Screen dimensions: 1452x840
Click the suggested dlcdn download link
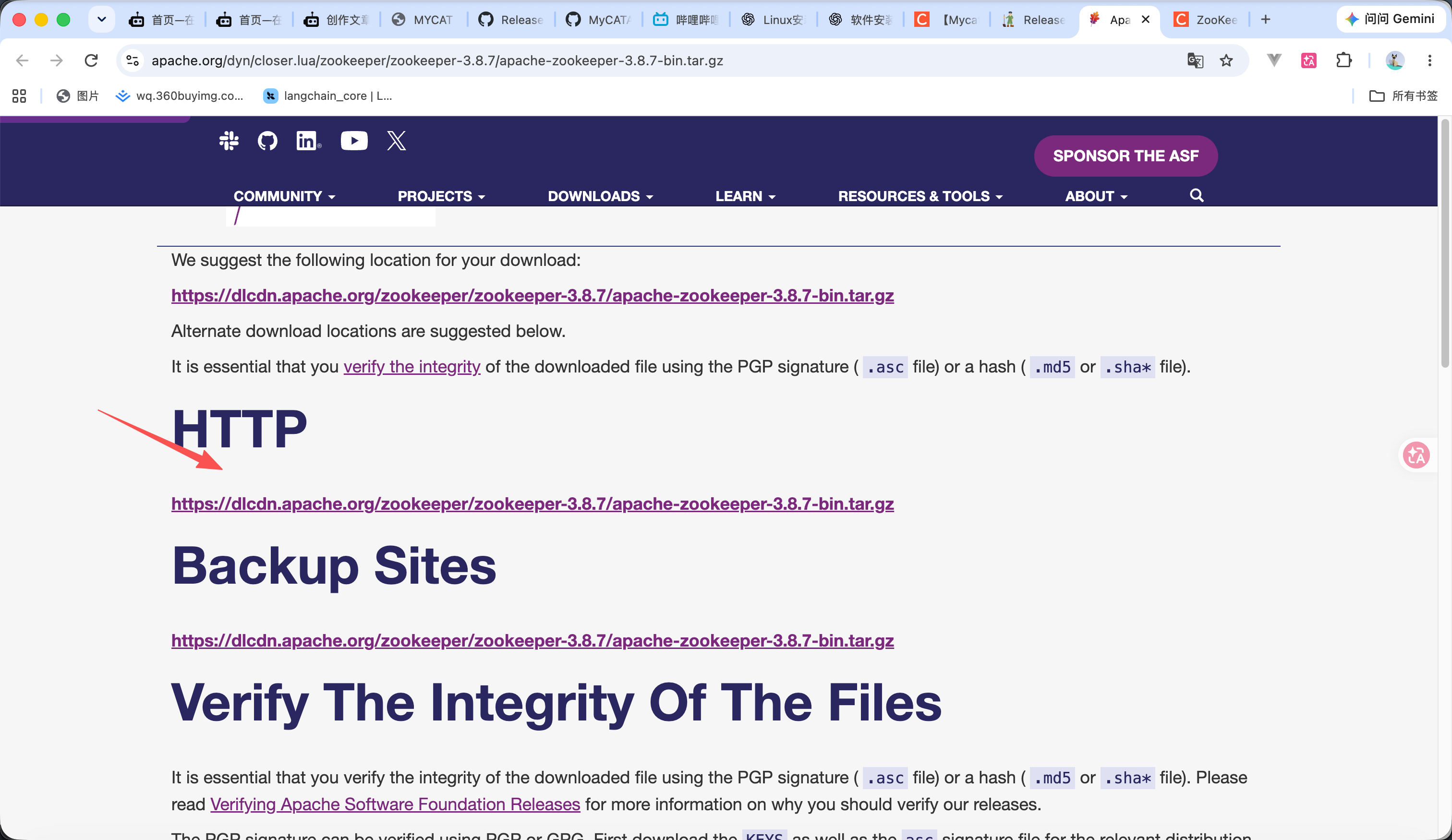pyautogui.click(x=532, y=296)
